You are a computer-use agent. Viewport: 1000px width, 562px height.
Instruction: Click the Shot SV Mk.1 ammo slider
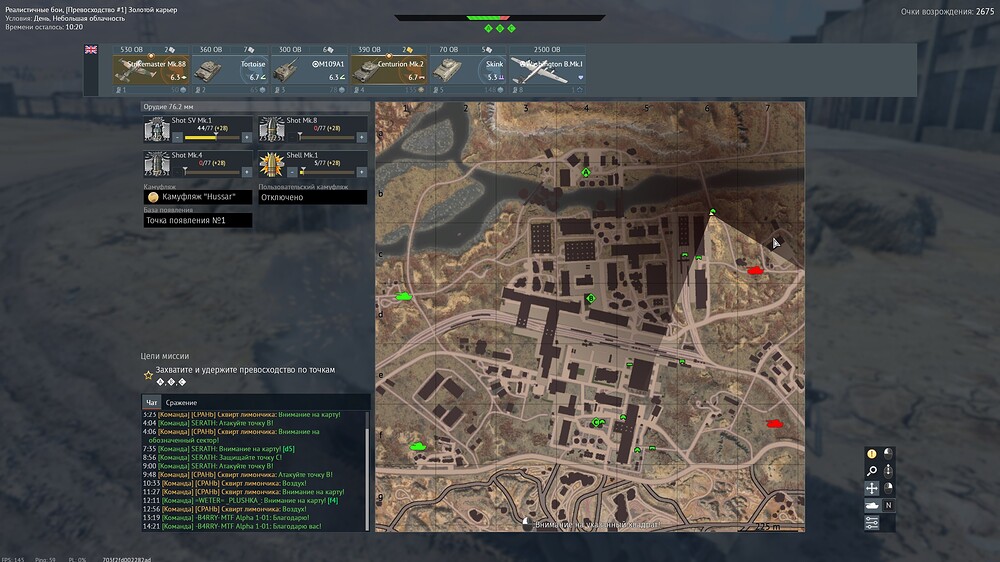tap(212, 137)
